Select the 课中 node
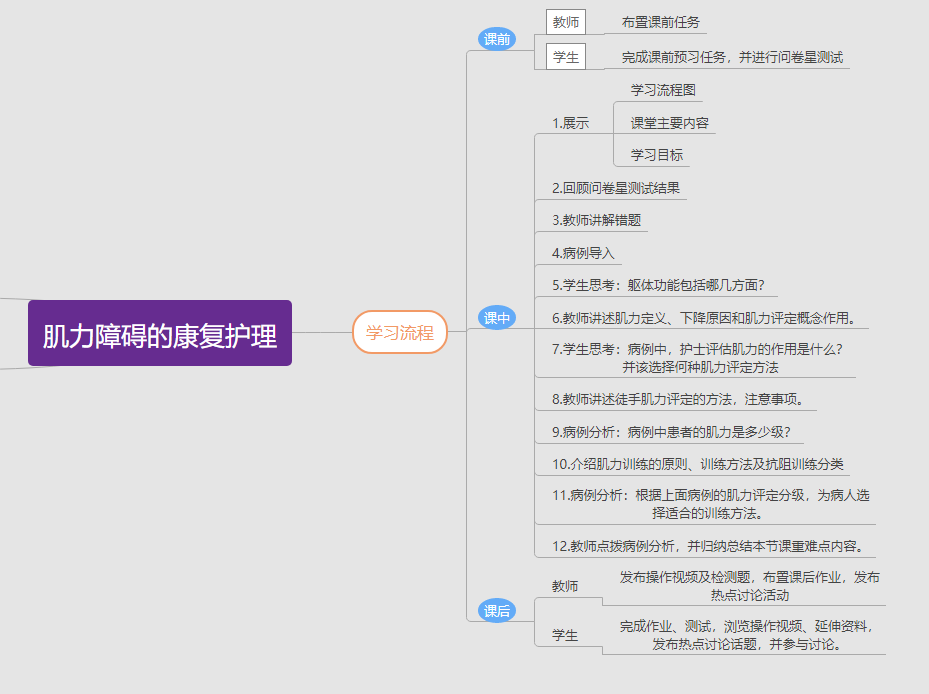Viewport: 929px width, 694px height. [x=496, y=318]
